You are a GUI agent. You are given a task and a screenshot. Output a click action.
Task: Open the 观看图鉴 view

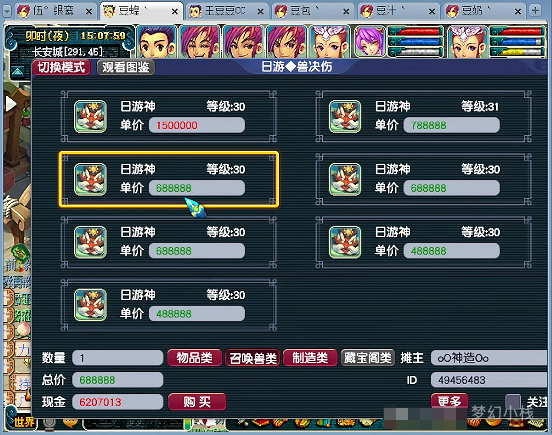126,67
